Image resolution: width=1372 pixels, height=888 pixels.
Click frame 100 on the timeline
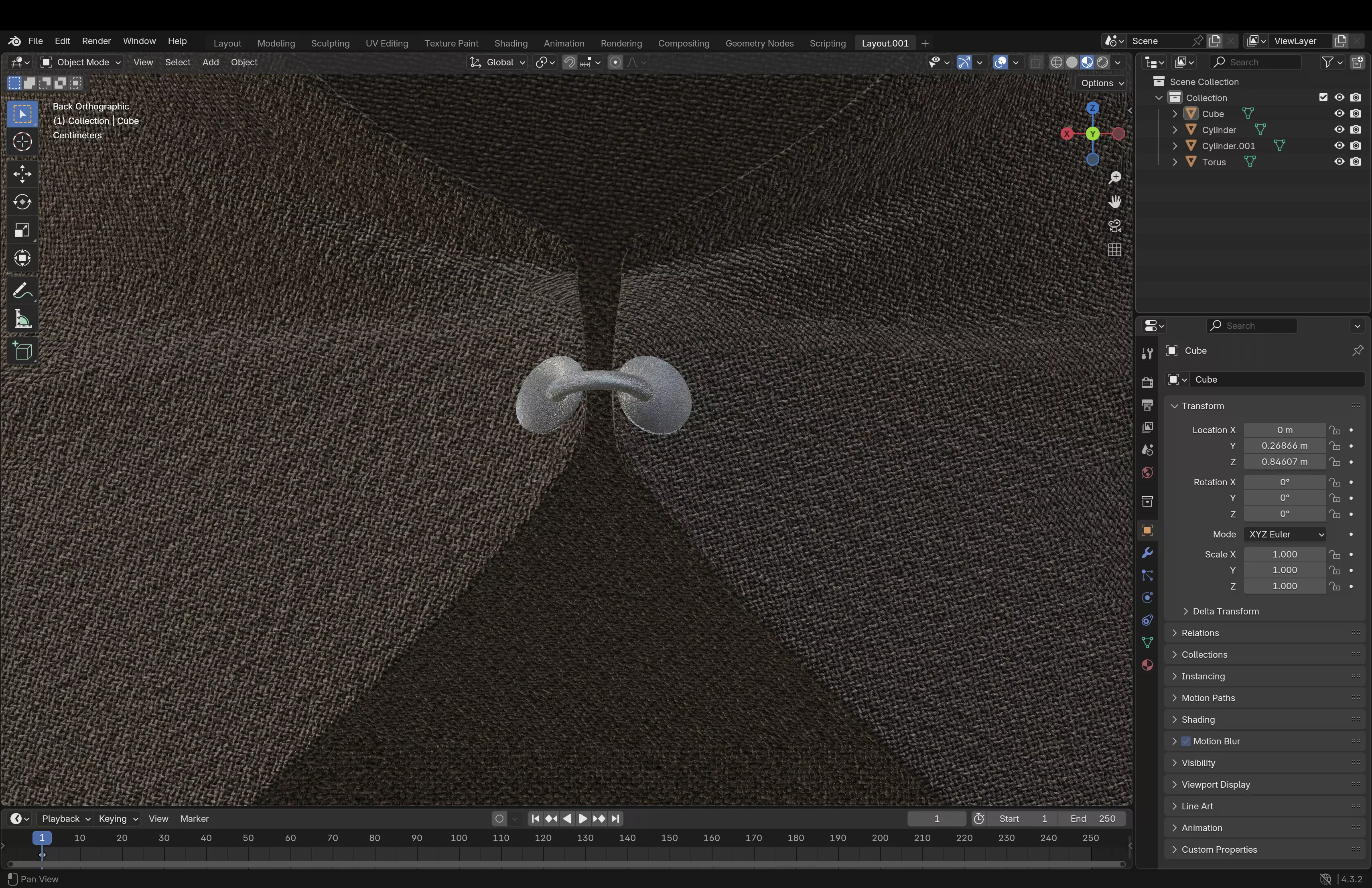point(459,838)
